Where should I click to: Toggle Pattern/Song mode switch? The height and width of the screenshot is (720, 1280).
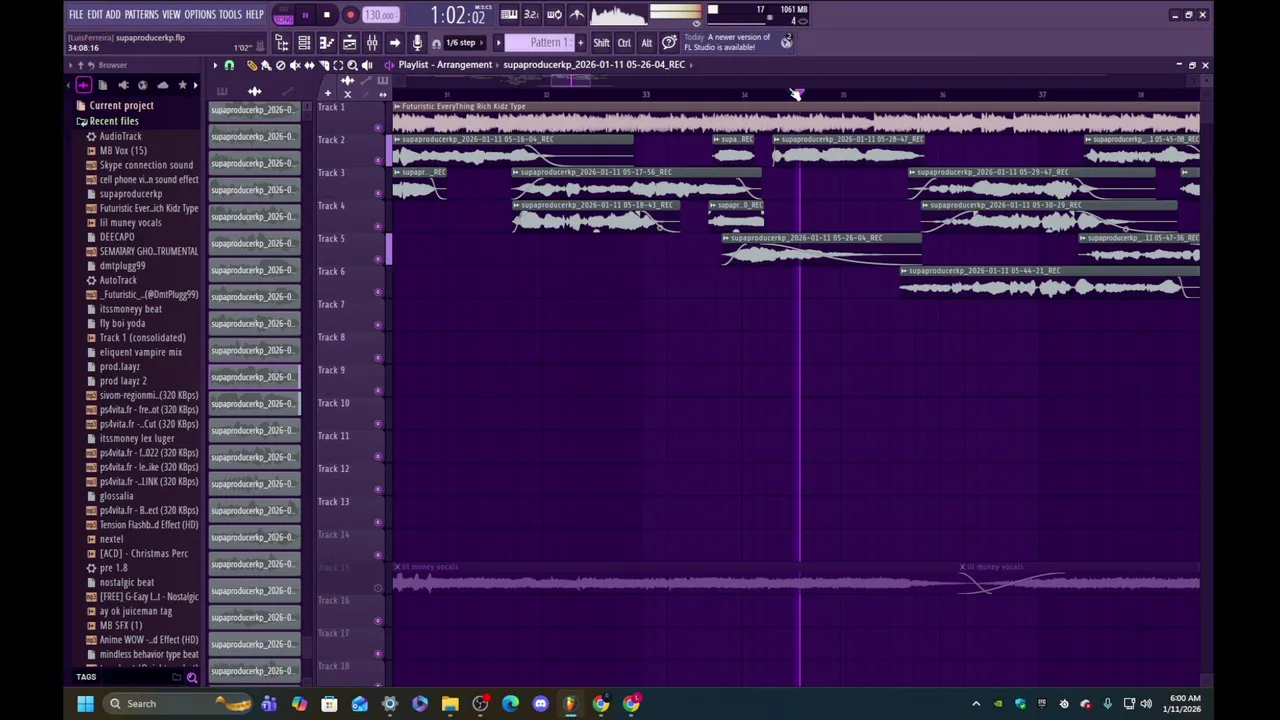click(283, 15)
